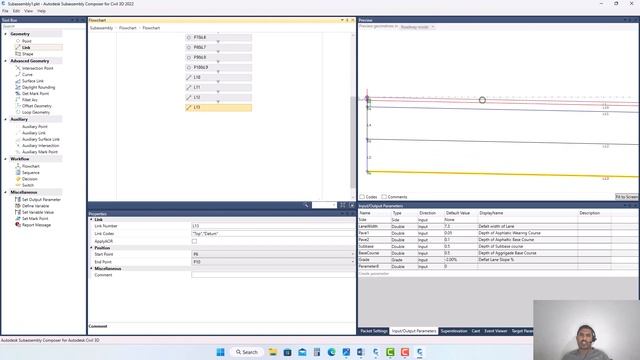Choose the Sequence workflow tool
Viewport: 640px width, 360px height.
(x=31, y=173)
